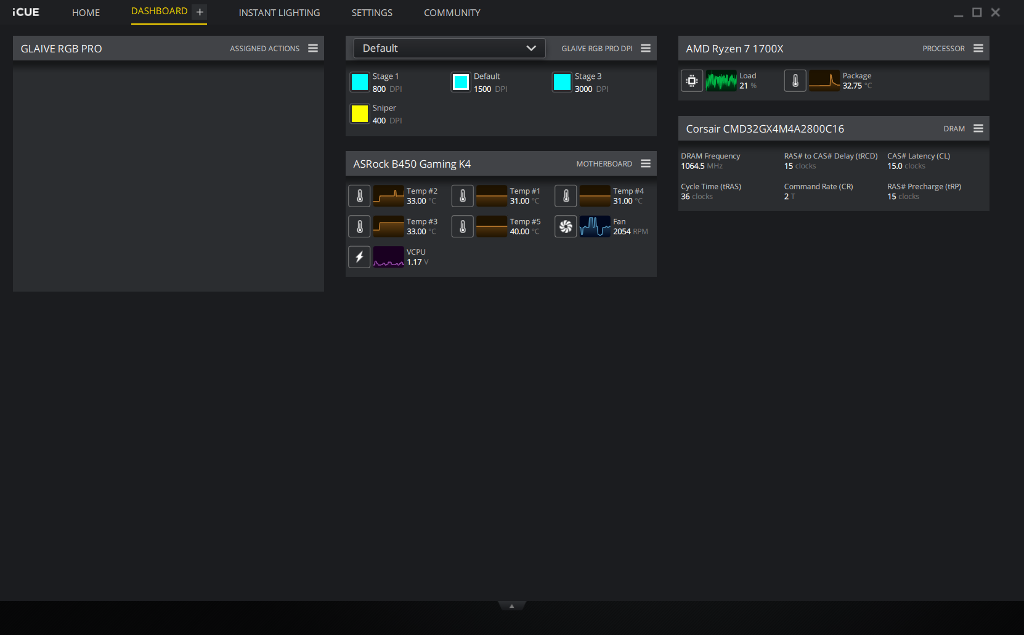Open the DRAM widget hamburger menu

(978, 128)
